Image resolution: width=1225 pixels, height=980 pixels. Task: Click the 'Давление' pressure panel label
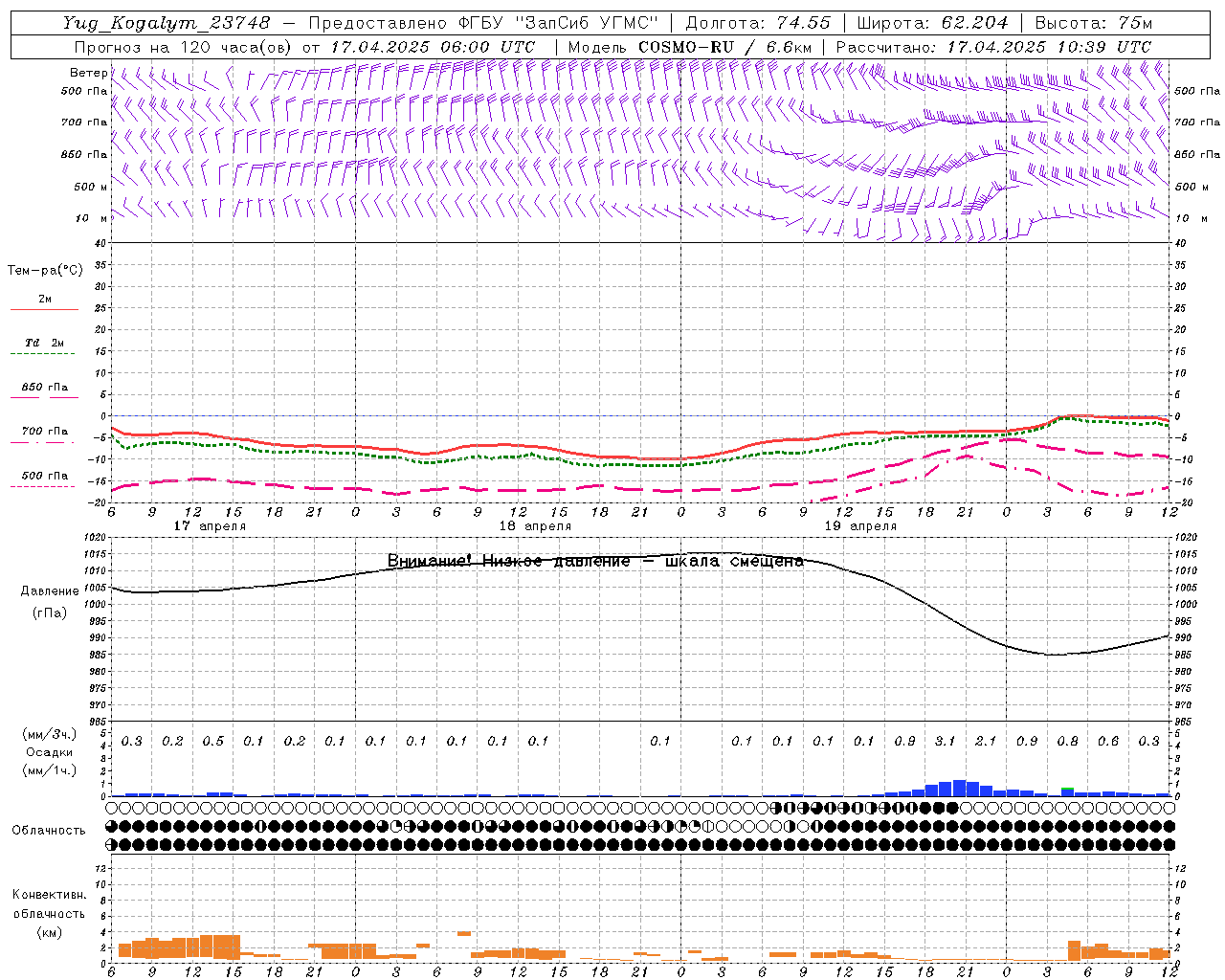pos(50,591)
